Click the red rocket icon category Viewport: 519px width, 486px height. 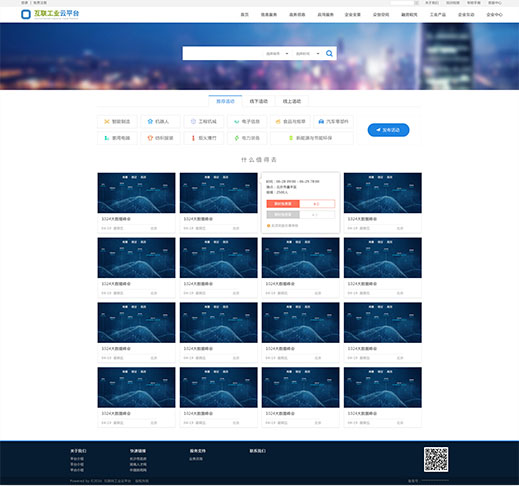(x=204, y=138)
